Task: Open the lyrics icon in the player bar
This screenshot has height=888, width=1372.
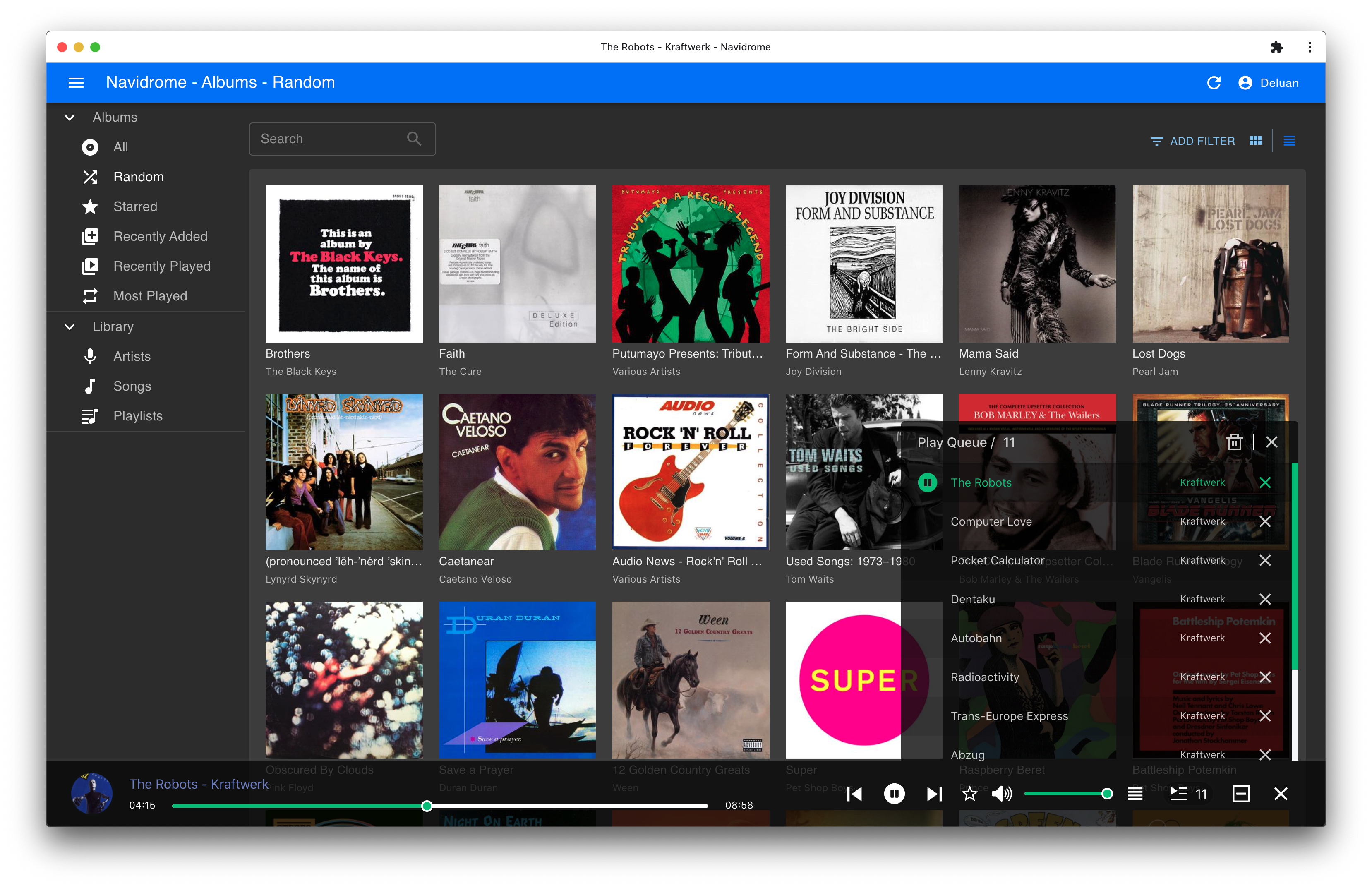Action: [x=1135, y=794]
